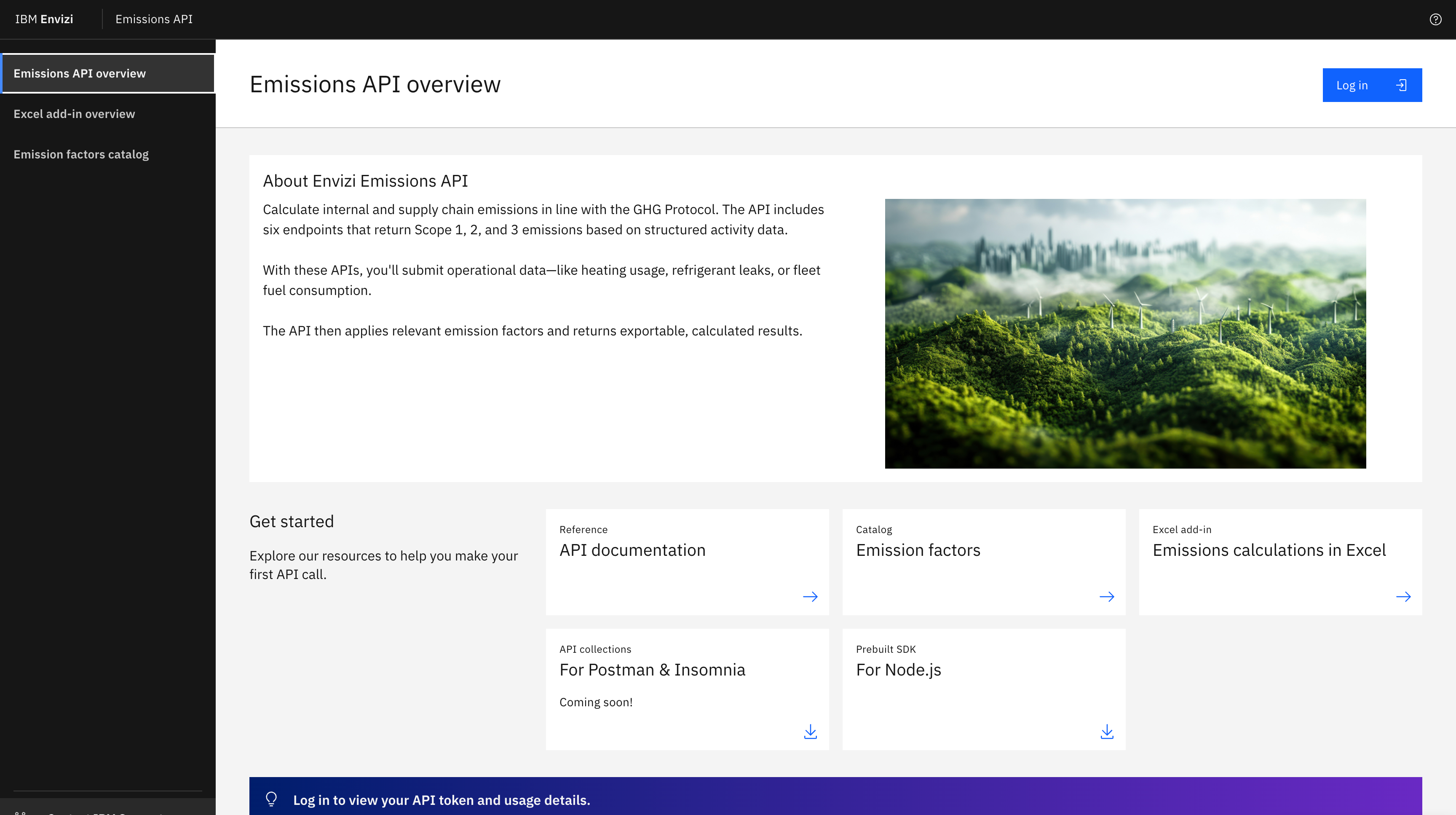Image resolution: width=1456 pixels, height=815 pixels.
Task: Click the 'Get started' heading
Action: tap(292, 521)
